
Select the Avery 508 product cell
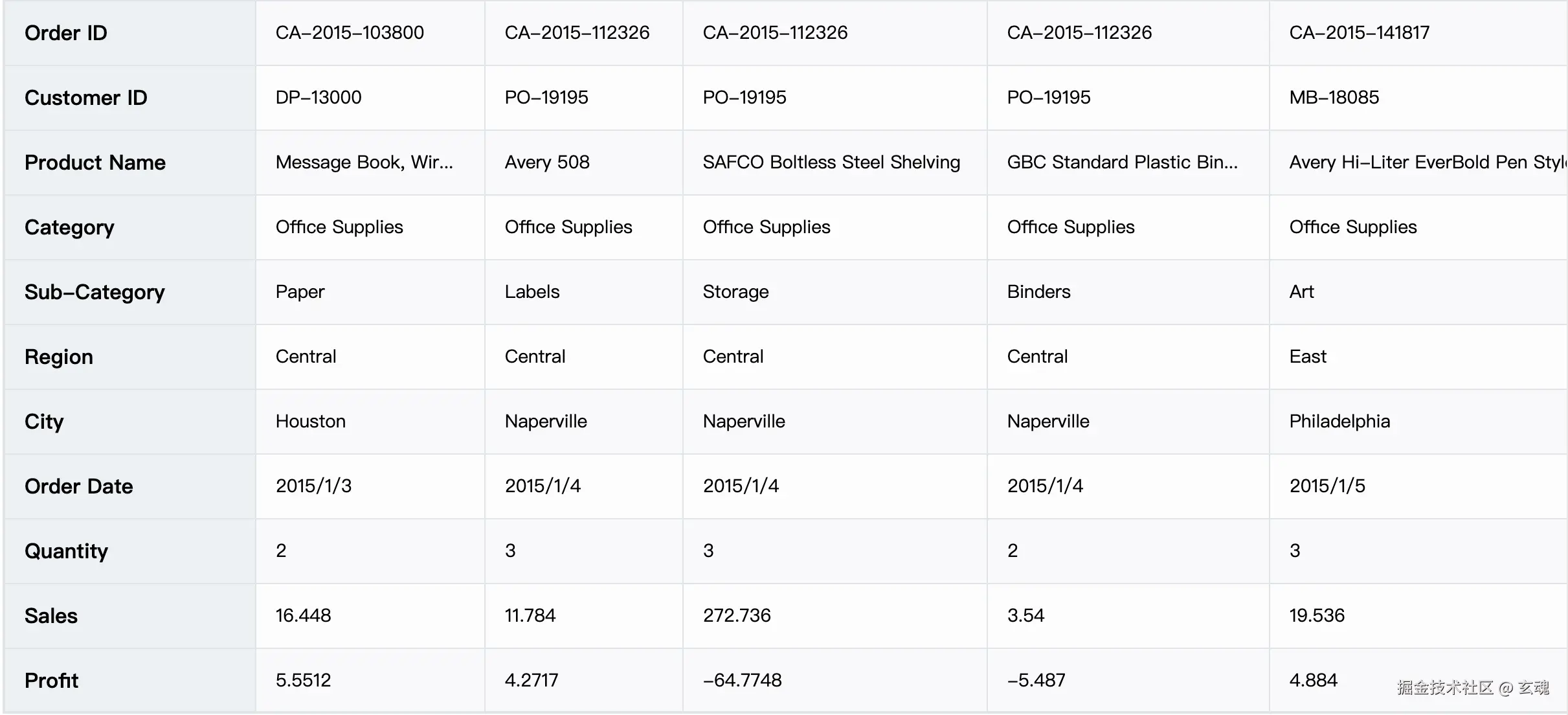point(547,163)
